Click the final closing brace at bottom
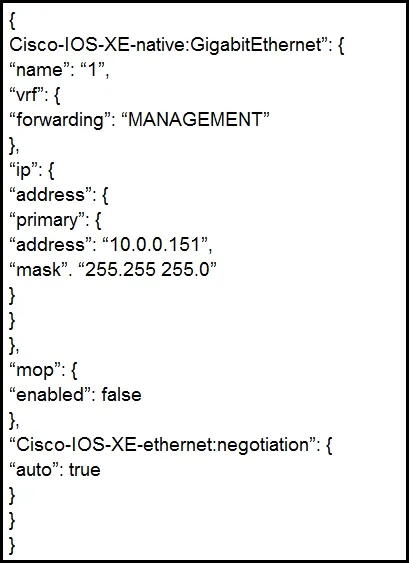 pyautogui.click(x=12, y=545)
